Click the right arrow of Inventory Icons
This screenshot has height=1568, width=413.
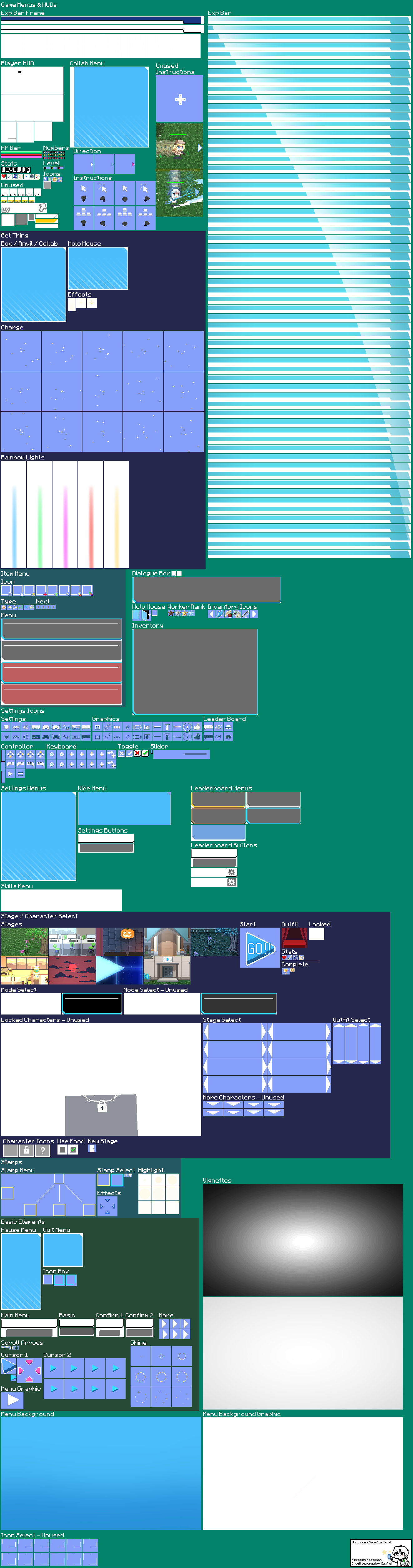pyautogui.click(x=254, y=614)
